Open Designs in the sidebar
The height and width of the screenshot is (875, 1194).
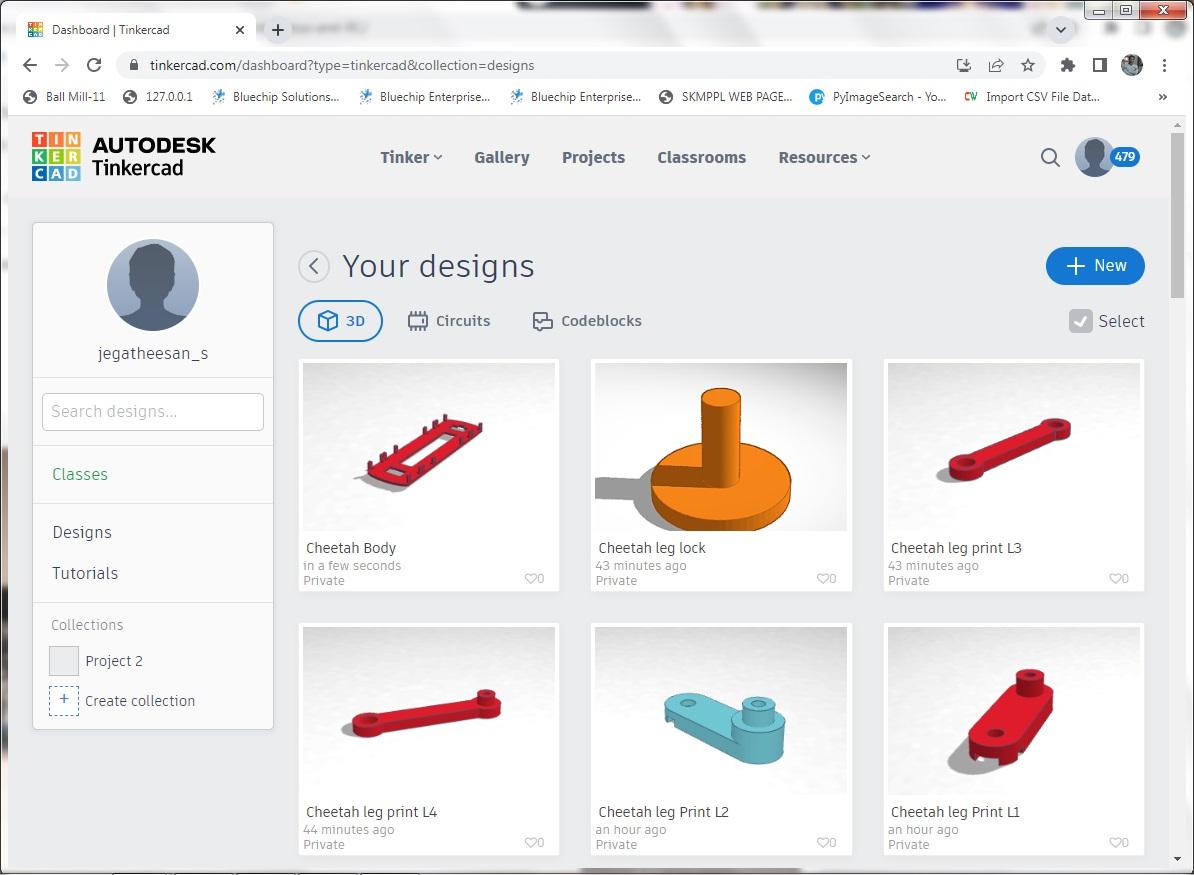[x=81, y=532]
